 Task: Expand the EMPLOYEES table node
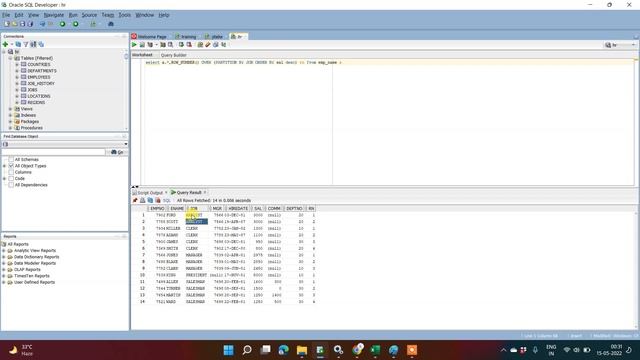(17, 77)
